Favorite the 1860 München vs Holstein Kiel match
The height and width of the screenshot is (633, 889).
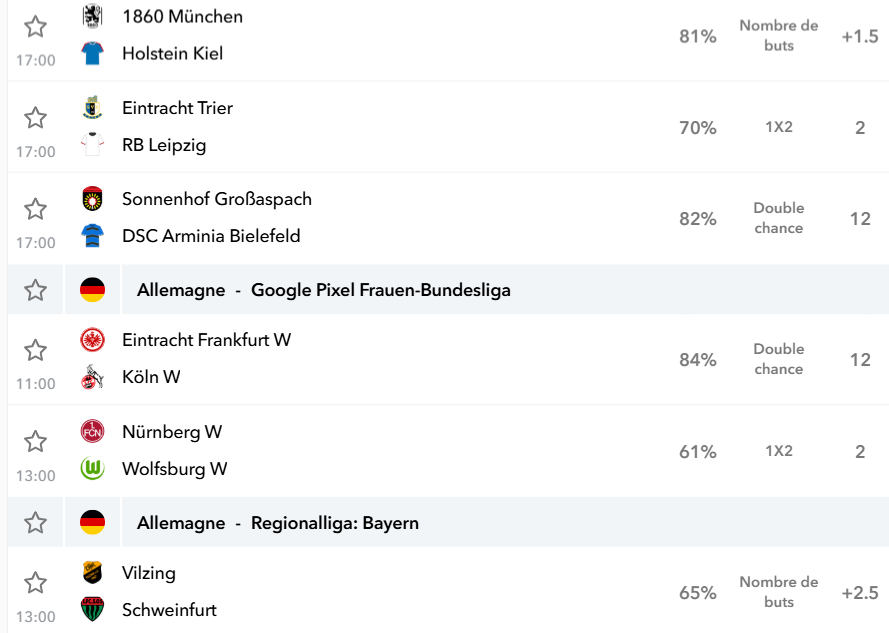35,26
